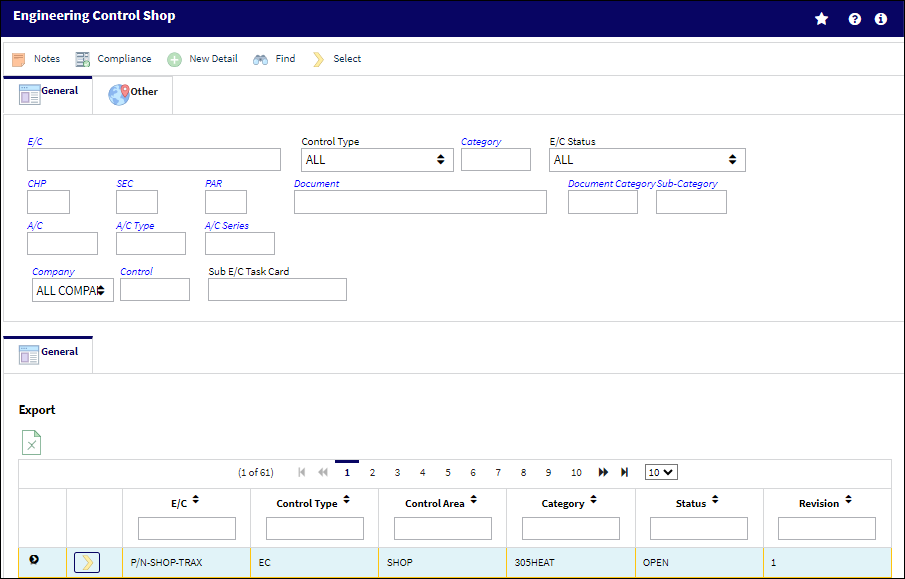Switch to the Other tab
The image size is (905, 579).
coord(133,95)
